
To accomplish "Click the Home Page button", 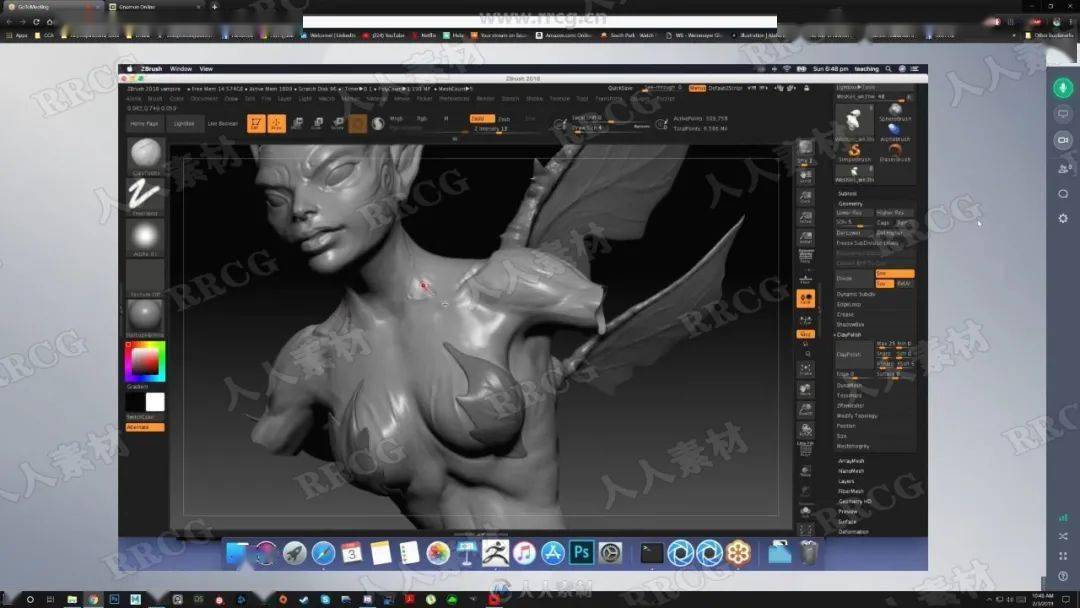I will [145, 124].
